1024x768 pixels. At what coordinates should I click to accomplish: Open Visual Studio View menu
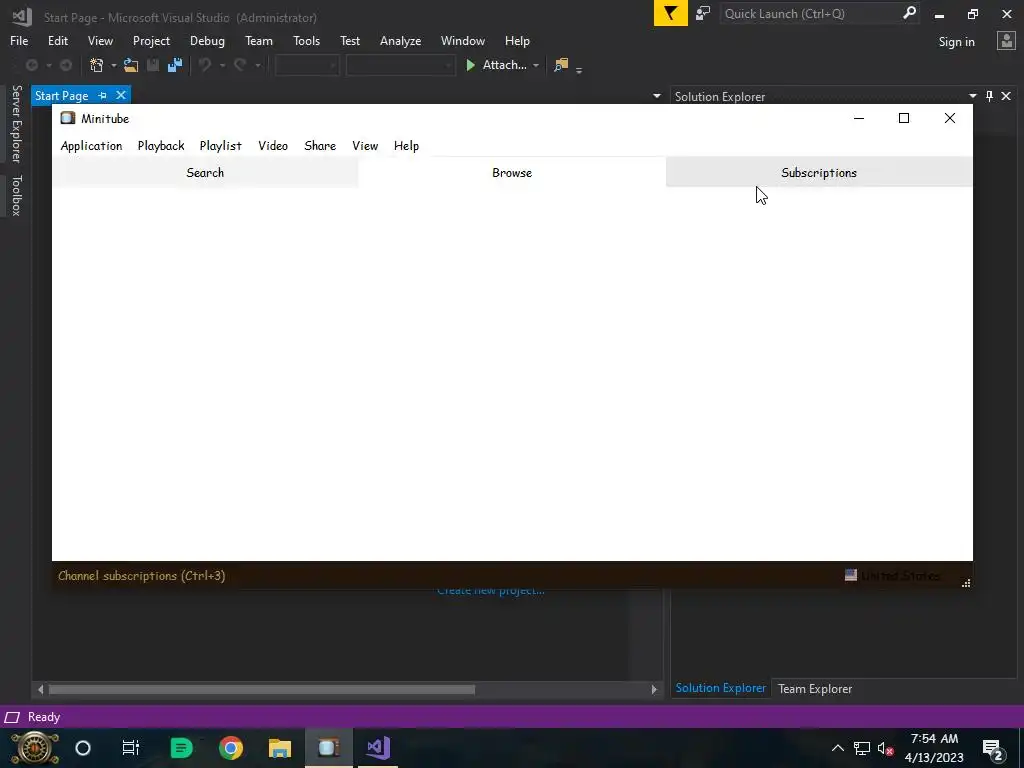pos(101,40)
